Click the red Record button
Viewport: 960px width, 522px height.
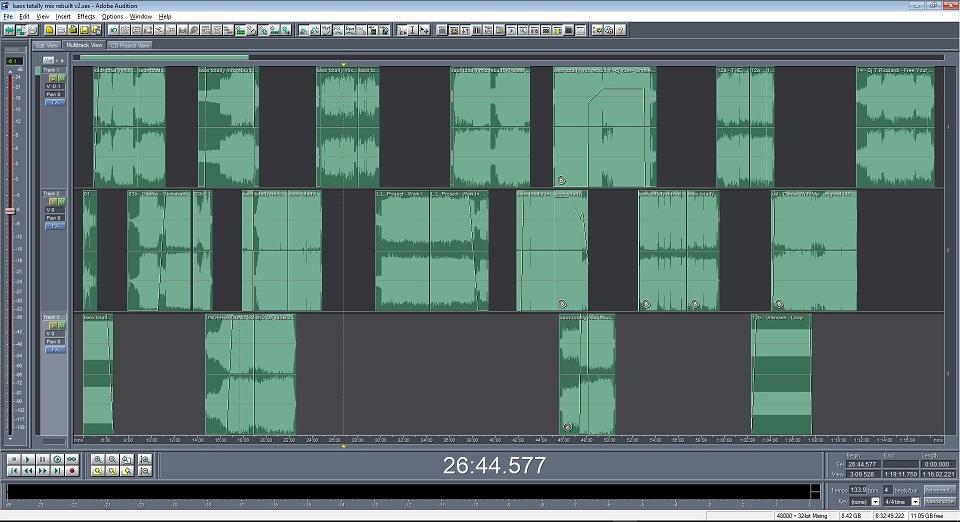(72, 471)
